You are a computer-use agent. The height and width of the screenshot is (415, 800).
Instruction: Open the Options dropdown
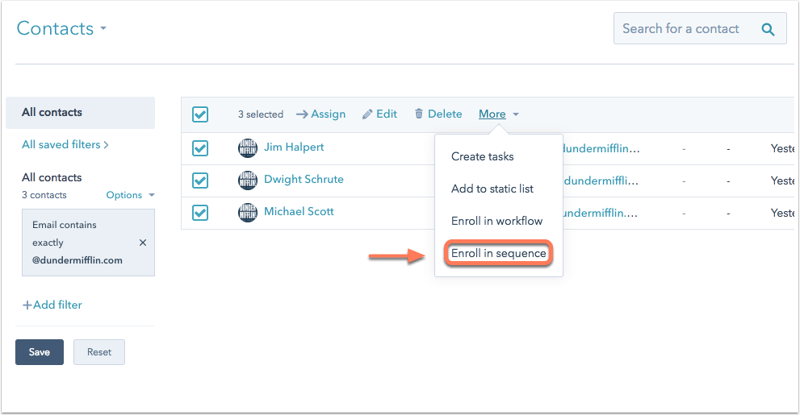[x=130, y=195]
